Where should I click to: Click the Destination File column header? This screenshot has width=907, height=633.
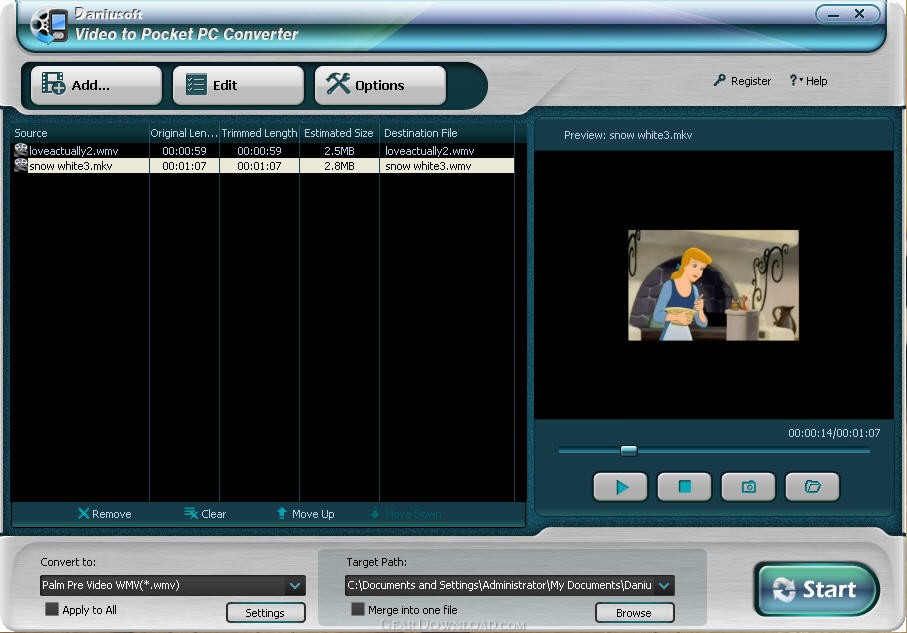447,133
